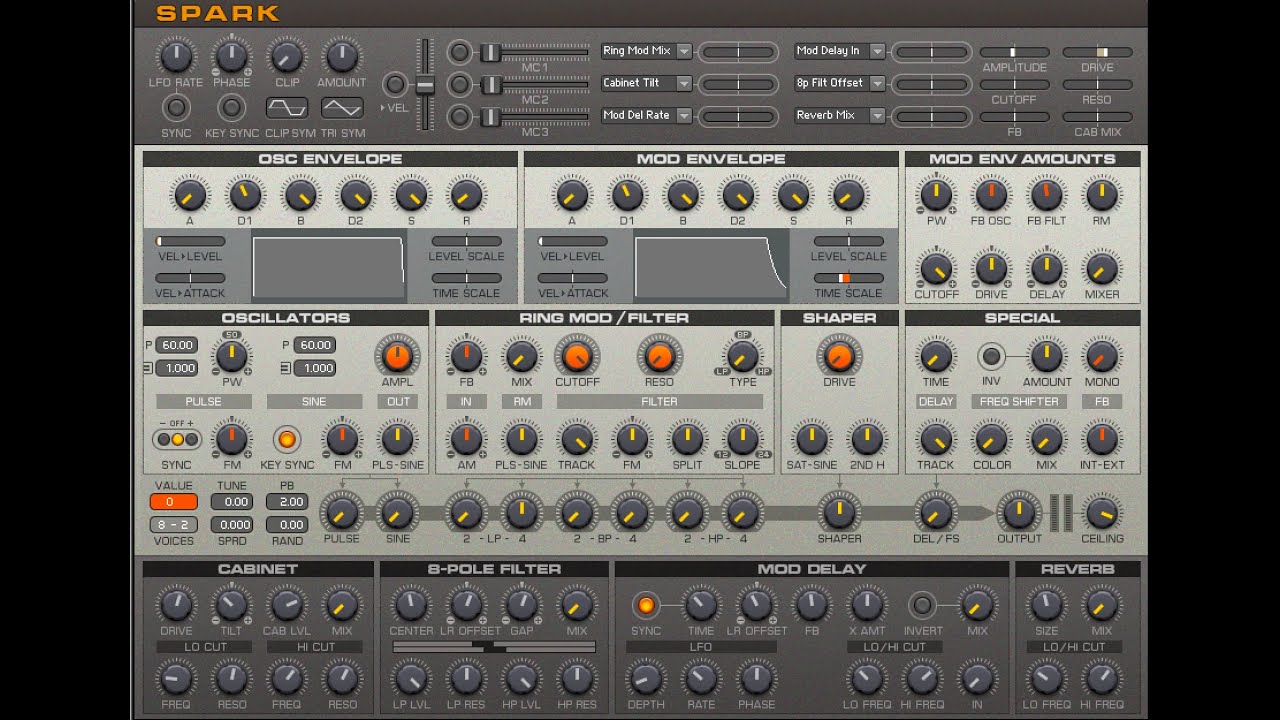Click the Reverb SIZE knob

1046,604
